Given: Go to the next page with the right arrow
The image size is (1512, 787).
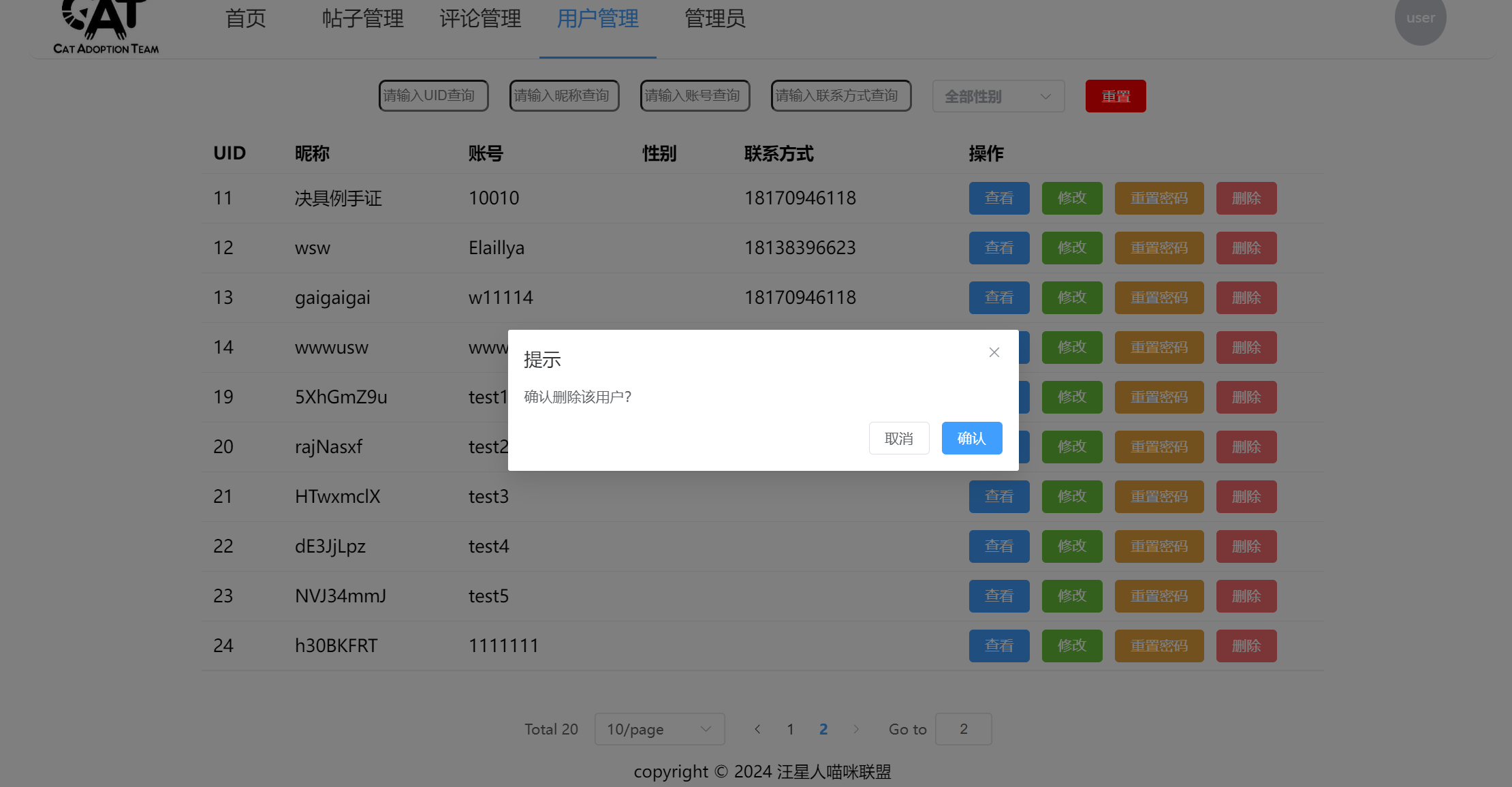Looking at the screenshot, I should (856, 729).
